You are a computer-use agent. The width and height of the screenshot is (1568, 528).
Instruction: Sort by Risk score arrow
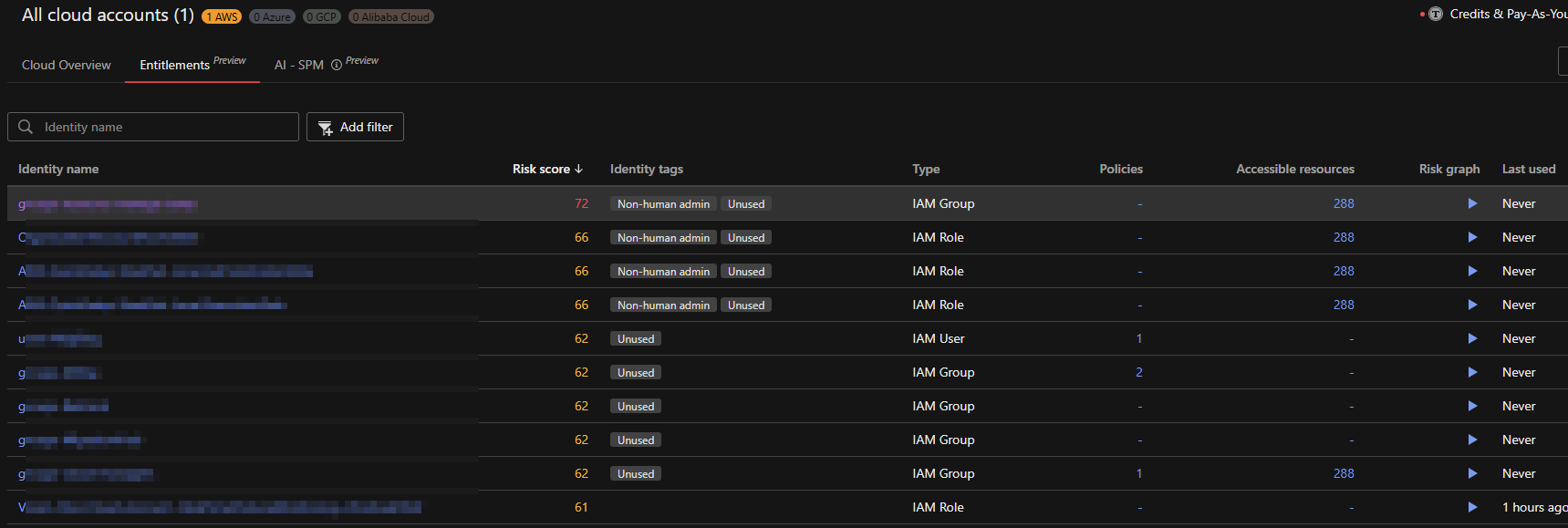pos(578,169)
